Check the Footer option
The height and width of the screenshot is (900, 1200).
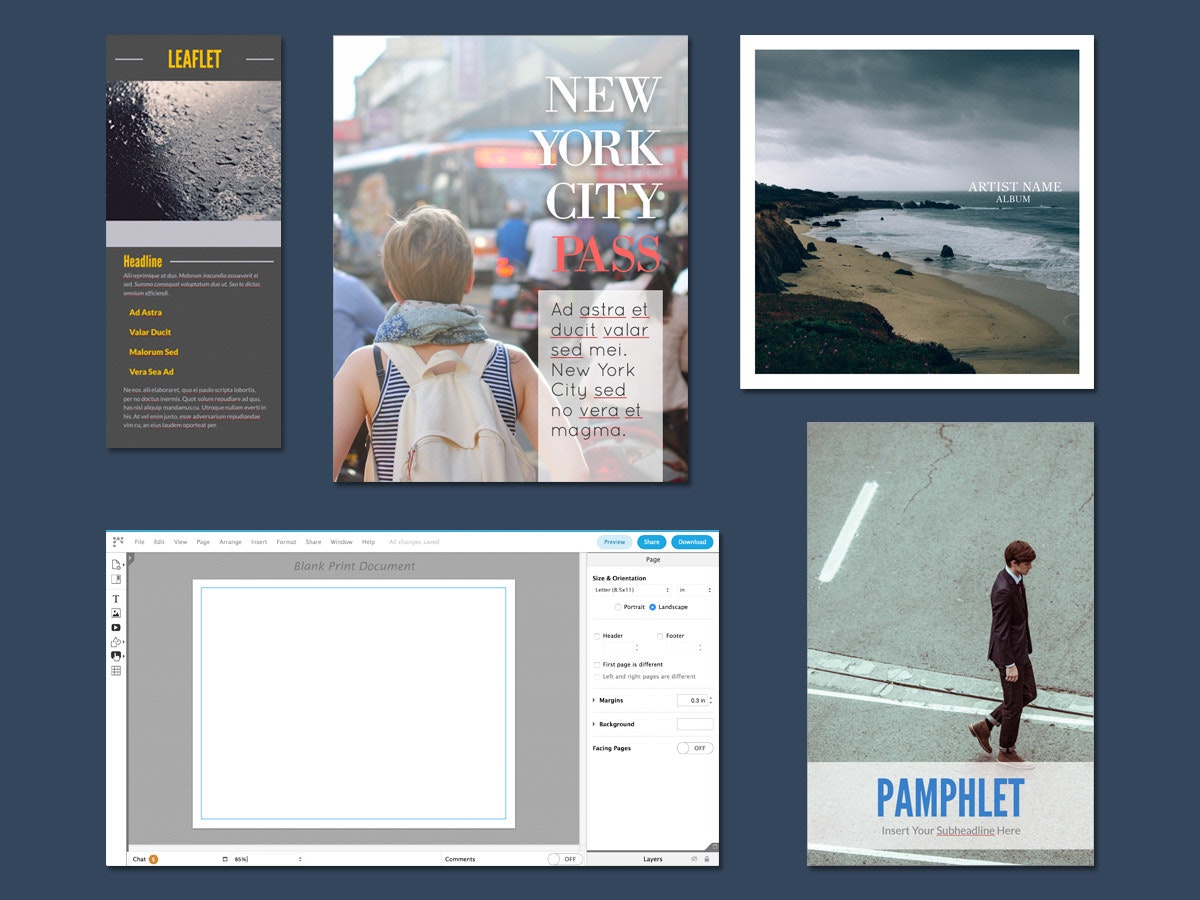tap(660, 635)
